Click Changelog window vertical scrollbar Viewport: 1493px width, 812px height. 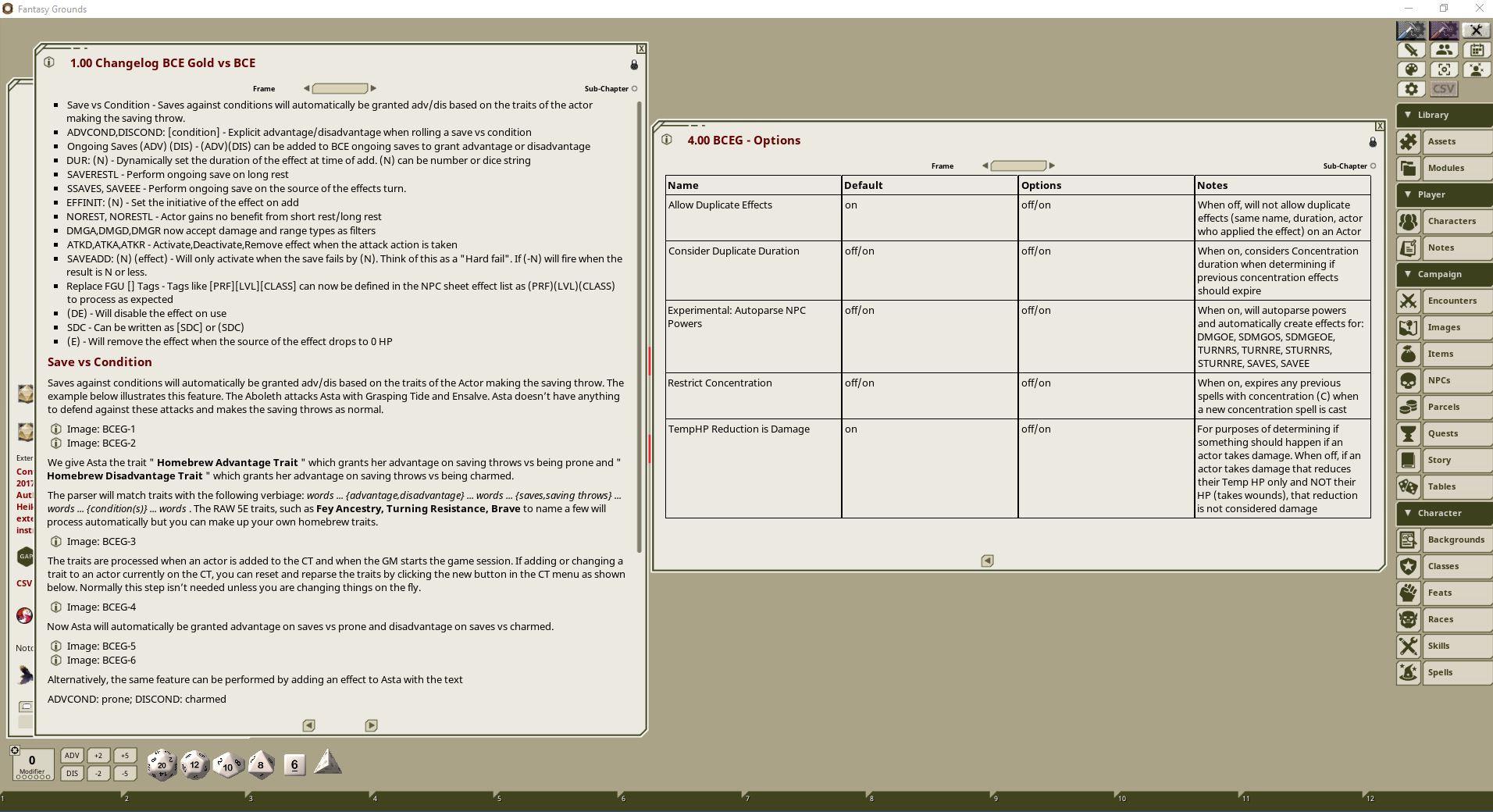click(x=640, y=326)
